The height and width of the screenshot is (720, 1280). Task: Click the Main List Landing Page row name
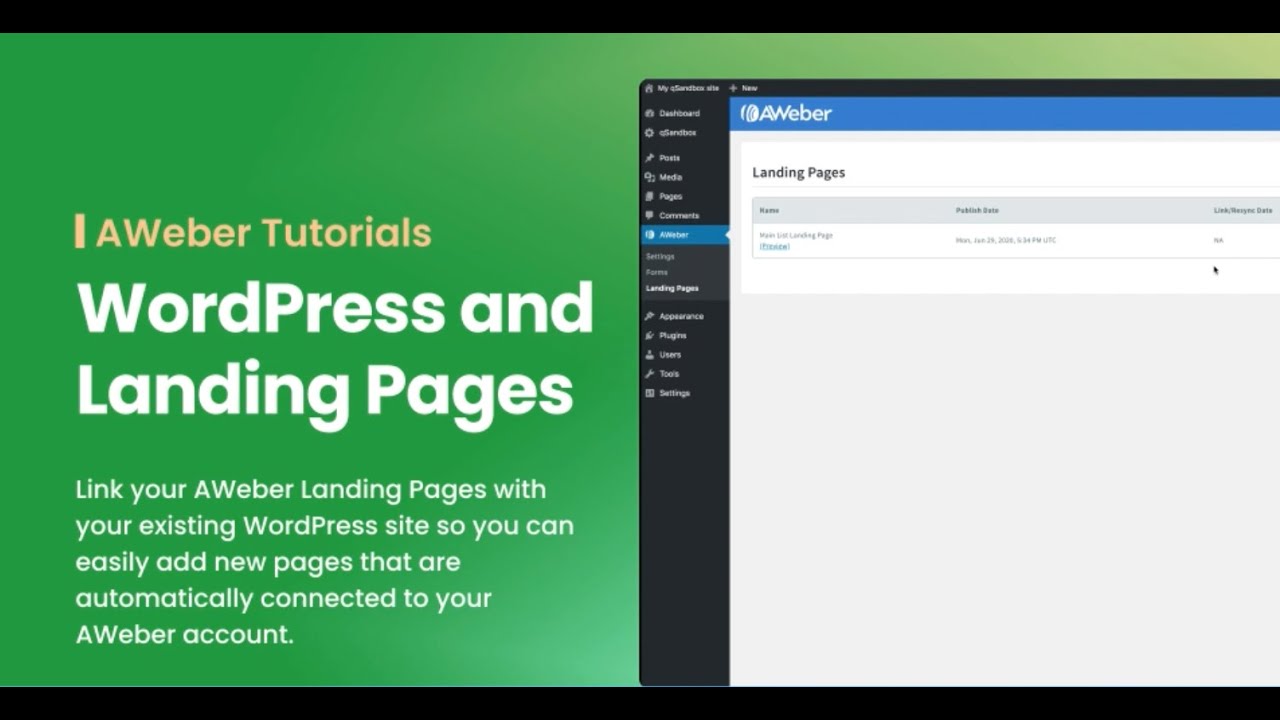pos(796,235)
